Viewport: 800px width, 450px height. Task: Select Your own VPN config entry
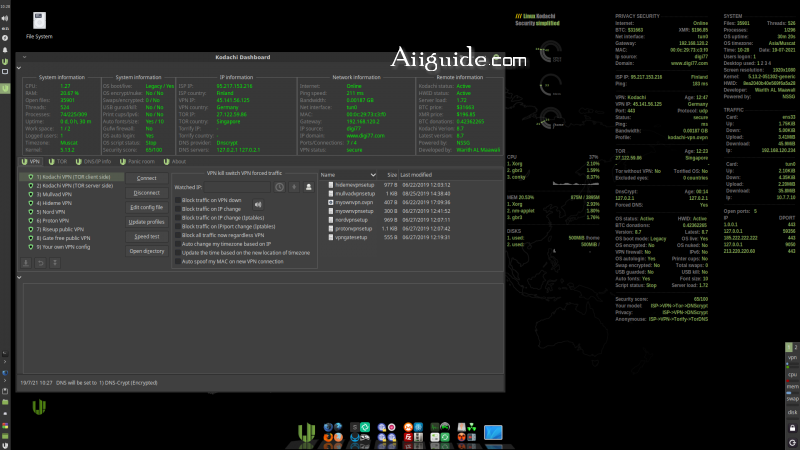click(71, 247)
